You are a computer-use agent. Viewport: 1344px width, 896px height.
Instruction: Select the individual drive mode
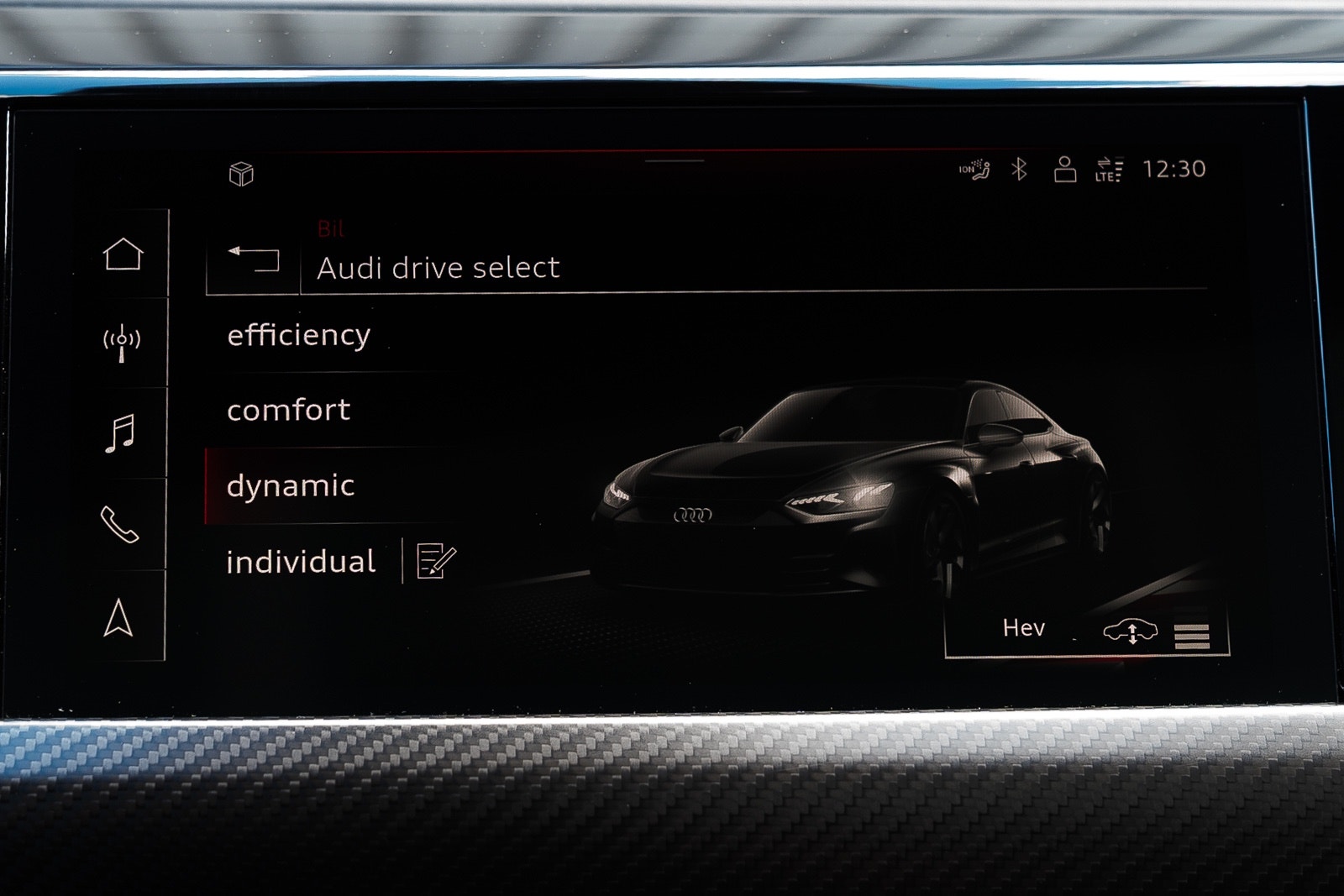coord(301,562)
